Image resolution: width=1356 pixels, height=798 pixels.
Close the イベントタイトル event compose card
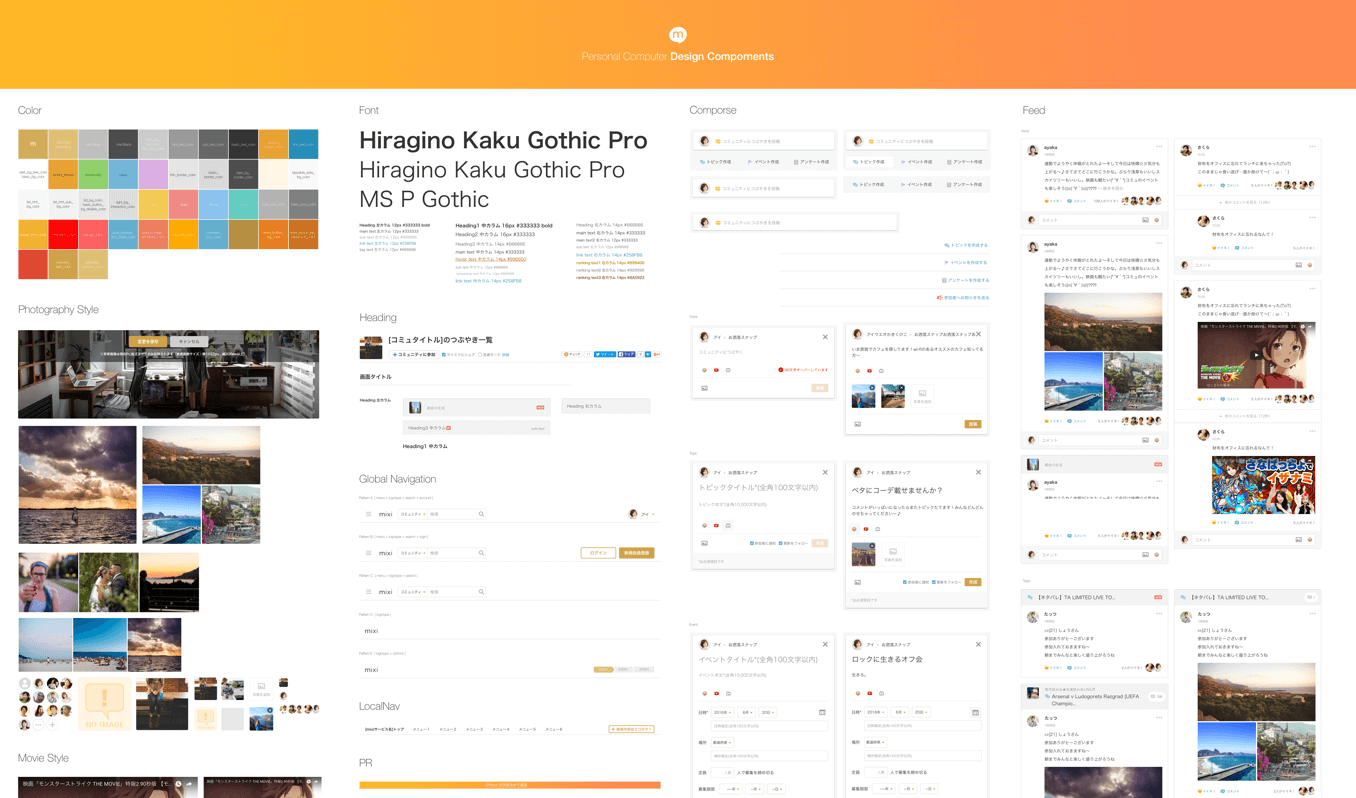click(x=825, y=644)
